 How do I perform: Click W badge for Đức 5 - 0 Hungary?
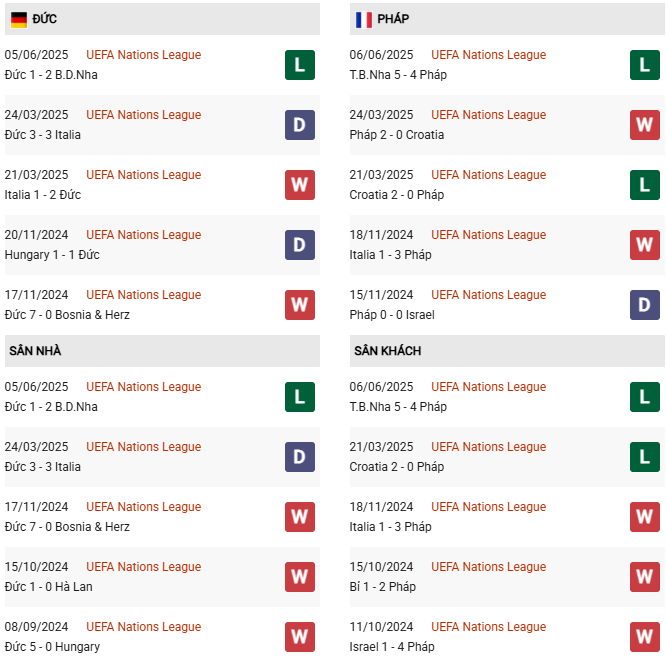[300, 637]
